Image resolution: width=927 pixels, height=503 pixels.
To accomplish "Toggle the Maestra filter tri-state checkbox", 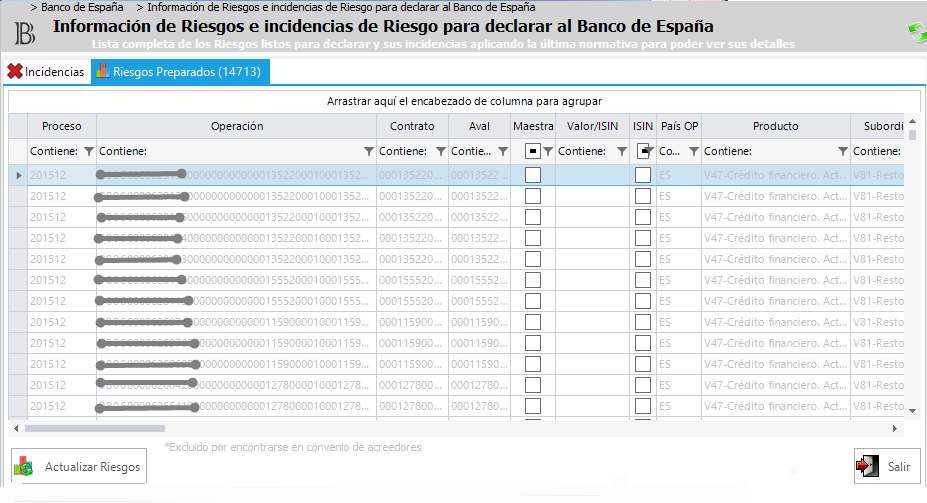I will (533, 151).
